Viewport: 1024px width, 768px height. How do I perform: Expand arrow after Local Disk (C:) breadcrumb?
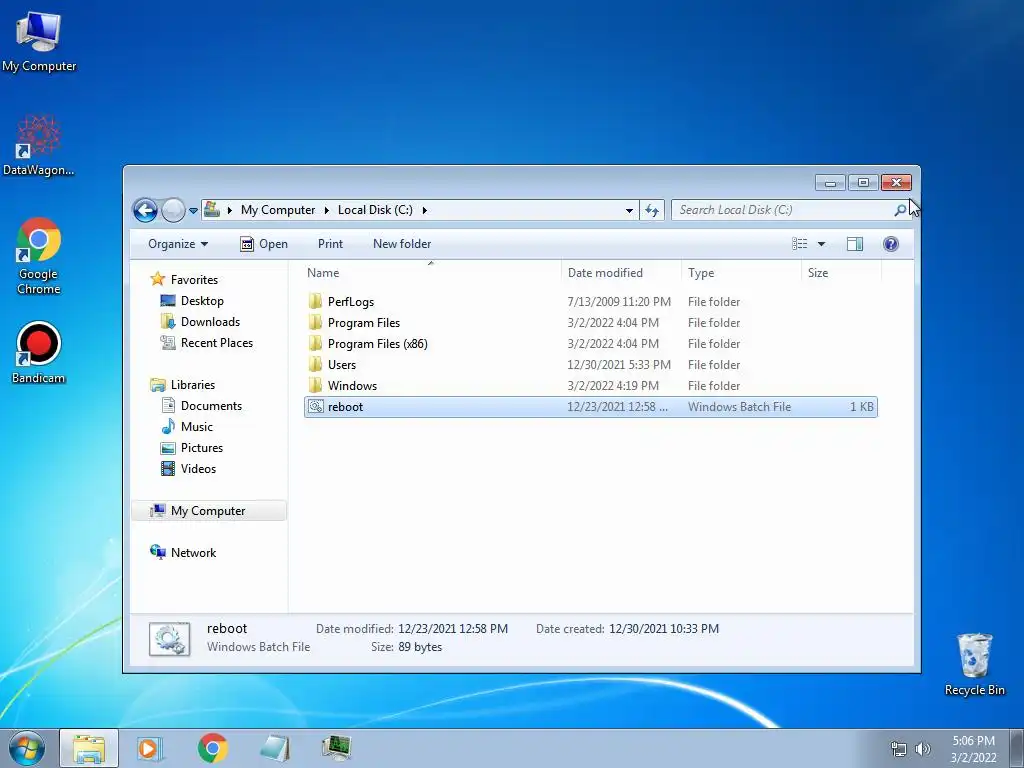pyautogui.click(x=424, y=210)
